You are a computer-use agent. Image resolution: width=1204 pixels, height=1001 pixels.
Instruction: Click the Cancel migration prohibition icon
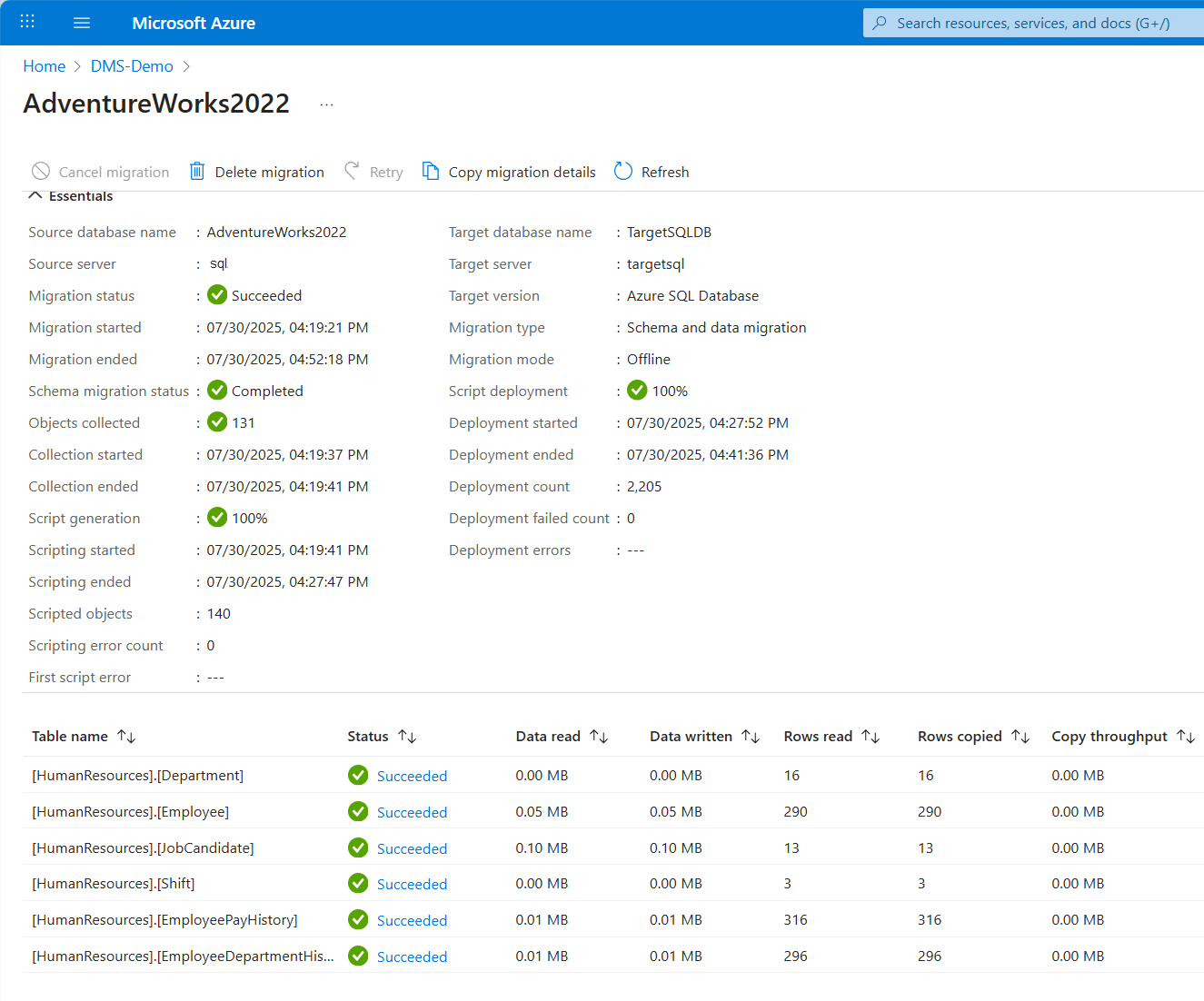[41, 171]
